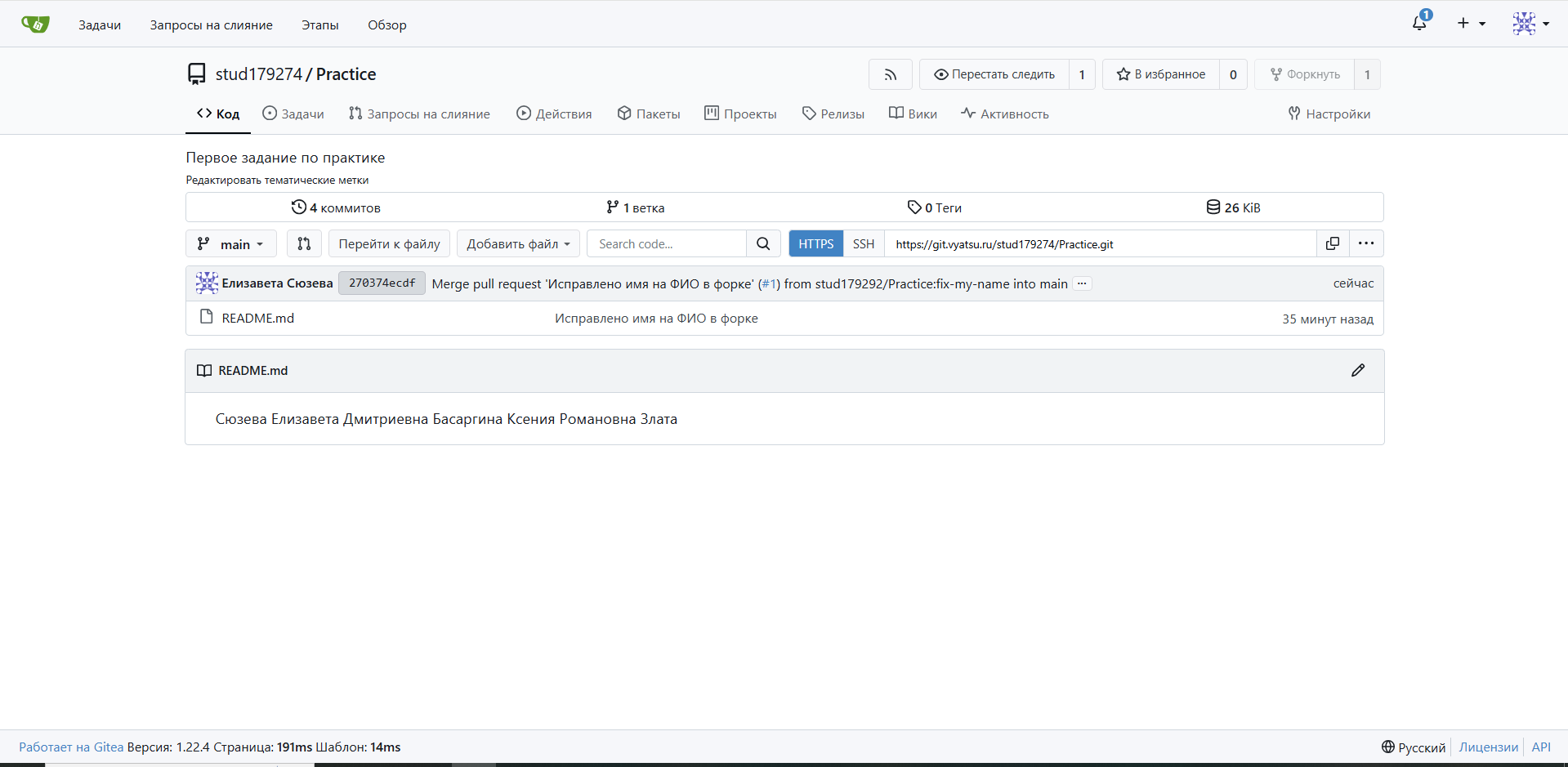Click the Gitea logo home icon
The width and height of the screenshot is (1568, 767).
point(35,25)
